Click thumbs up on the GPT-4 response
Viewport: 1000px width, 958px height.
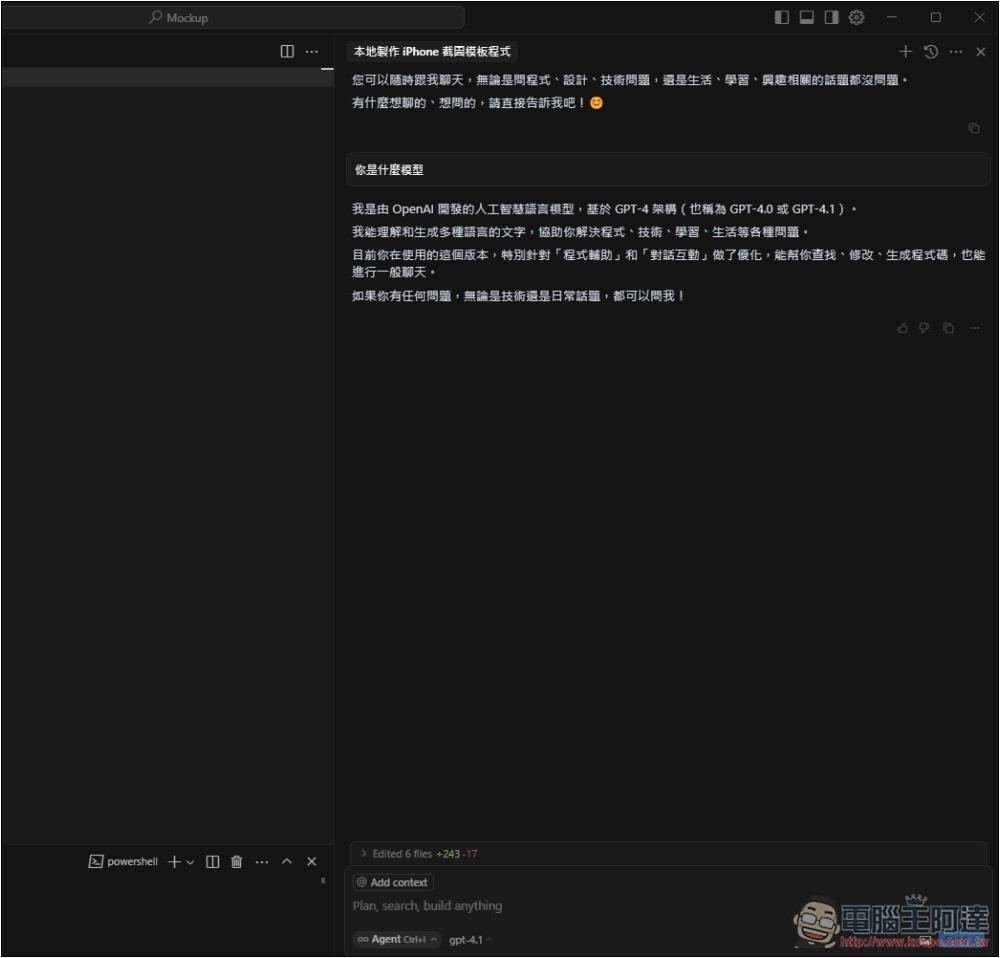(902, 328)
